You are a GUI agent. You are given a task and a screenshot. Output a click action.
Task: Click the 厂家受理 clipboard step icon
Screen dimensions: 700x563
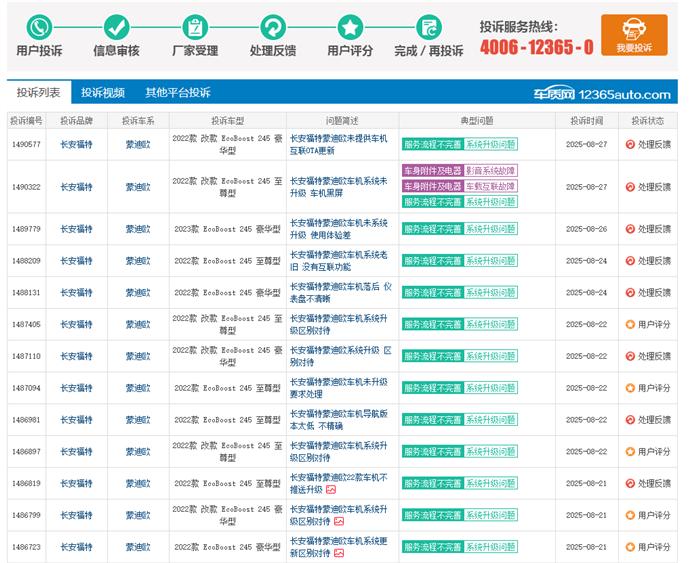(x=195, y=27)
